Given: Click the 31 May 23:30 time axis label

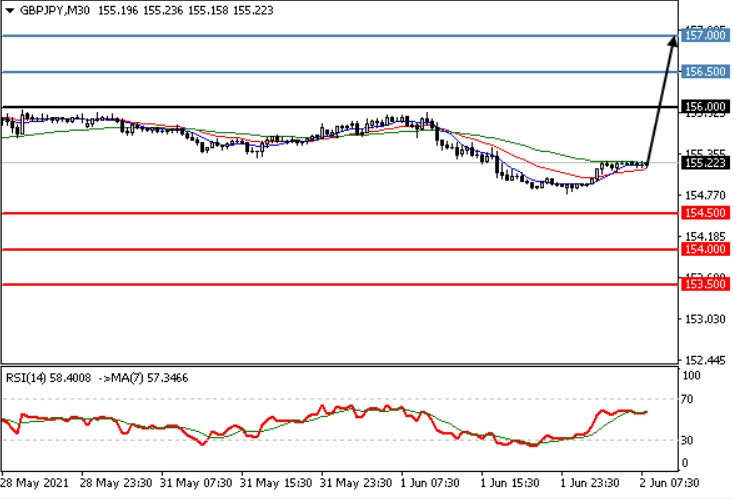Looking at the screenshot, I should click(x=356, y=483).
